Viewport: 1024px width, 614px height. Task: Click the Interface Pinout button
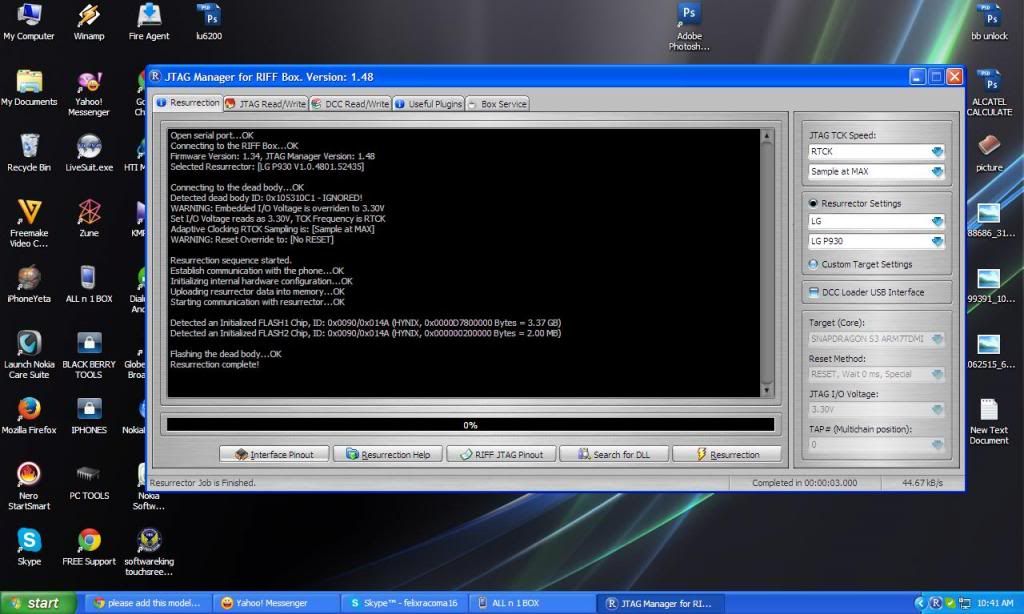click(274, 454)
